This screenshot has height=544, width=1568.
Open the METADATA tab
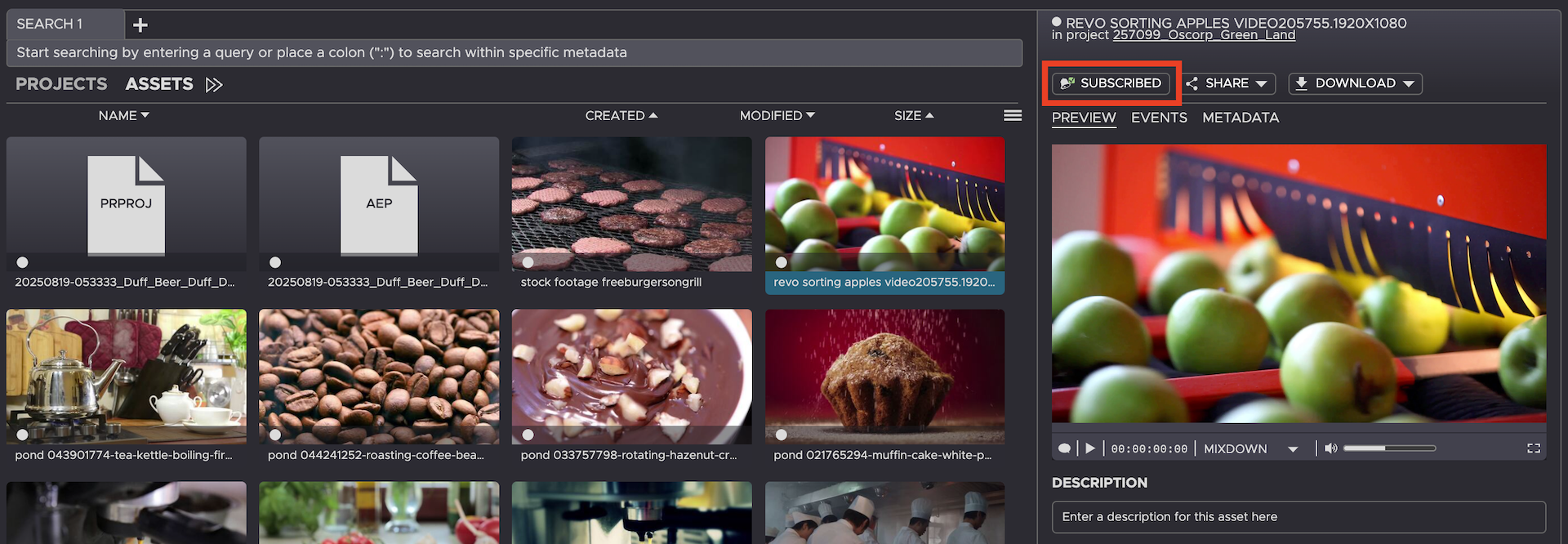tap(1240, 118)
